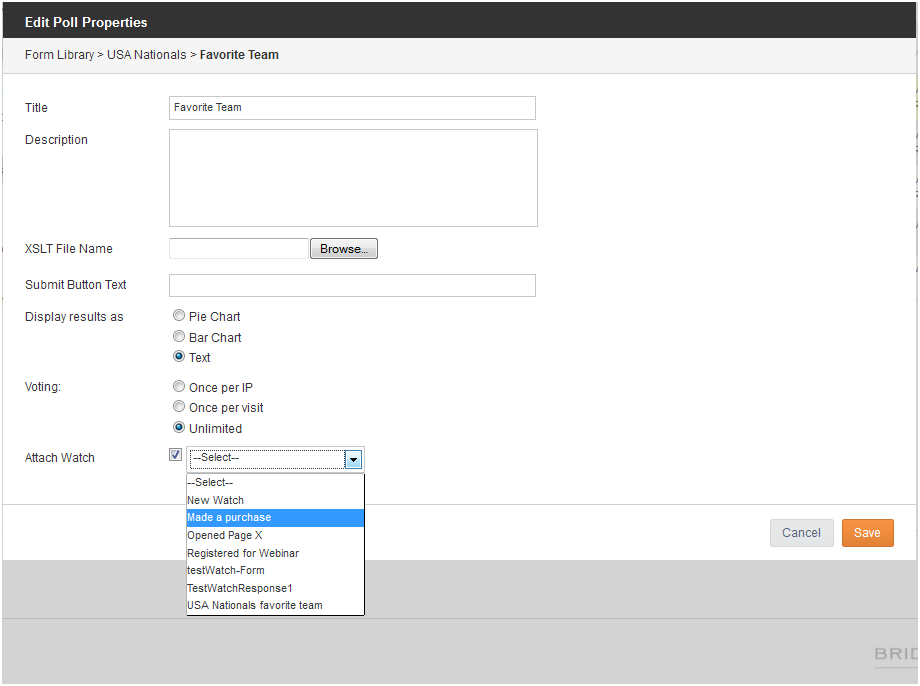Collapse the Attach Watch dropdown arrow

tap(353, 459)
